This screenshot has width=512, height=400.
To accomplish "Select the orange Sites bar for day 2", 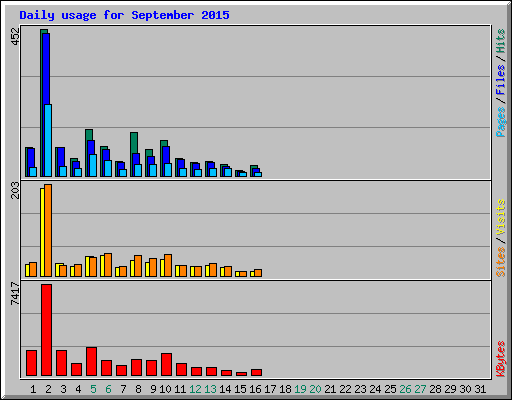I will [x=48, y=230].
